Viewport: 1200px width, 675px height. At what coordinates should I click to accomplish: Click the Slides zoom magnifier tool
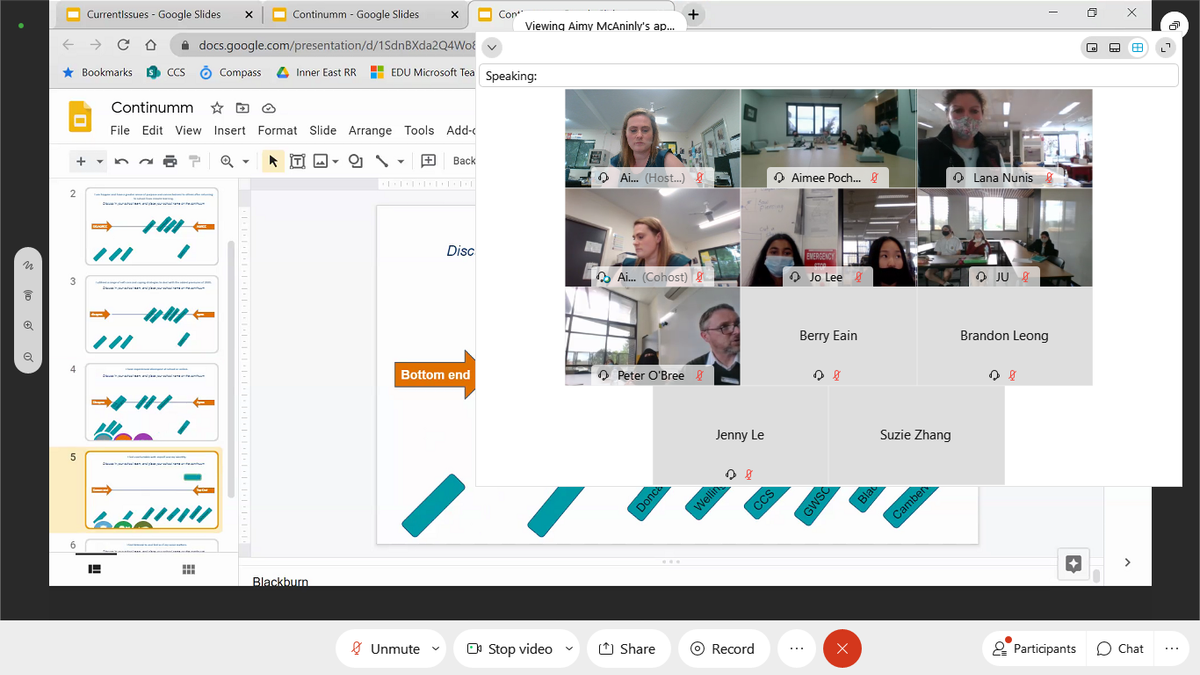227,161
